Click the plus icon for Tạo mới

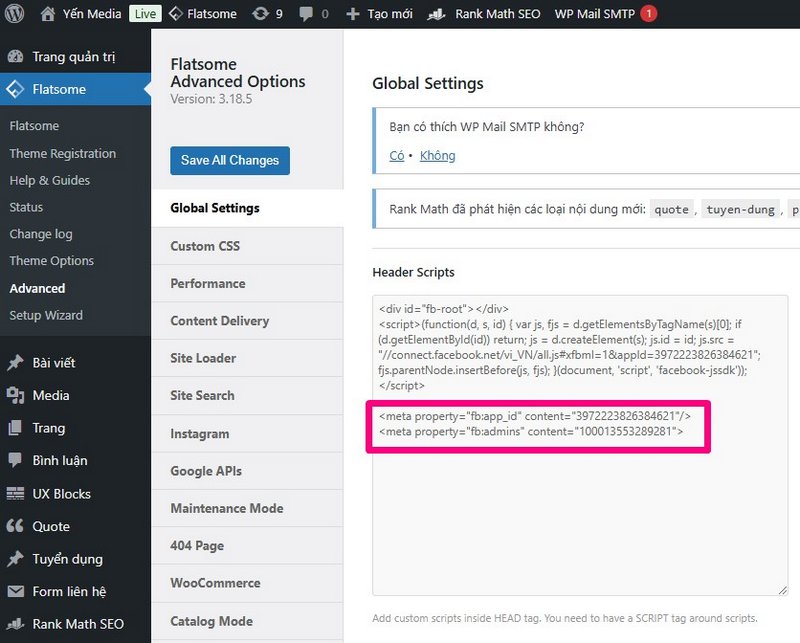coord(353,14)
